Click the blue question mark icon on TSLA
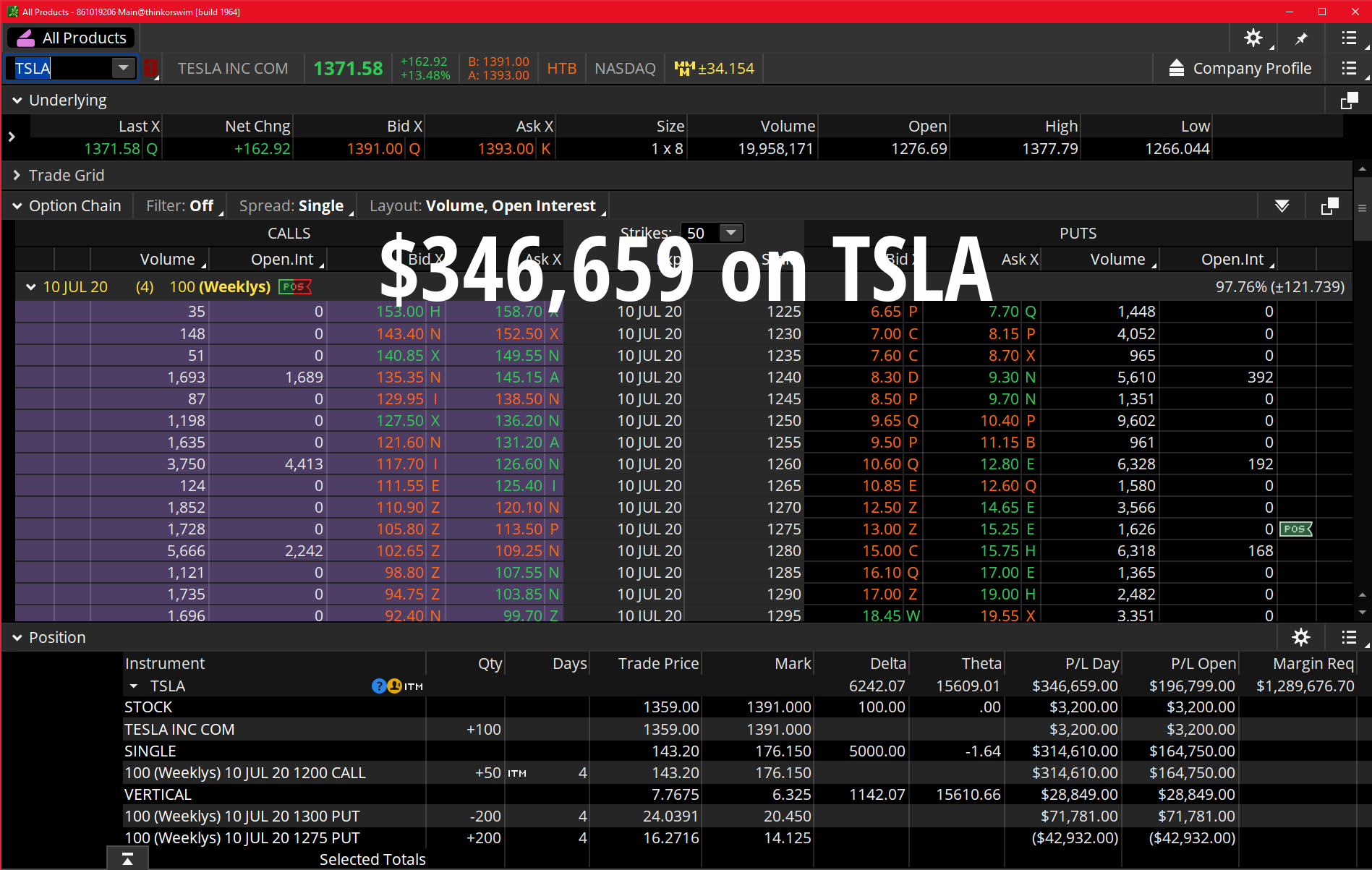Viewport: 1372px width, 870px height. (378, 686)
